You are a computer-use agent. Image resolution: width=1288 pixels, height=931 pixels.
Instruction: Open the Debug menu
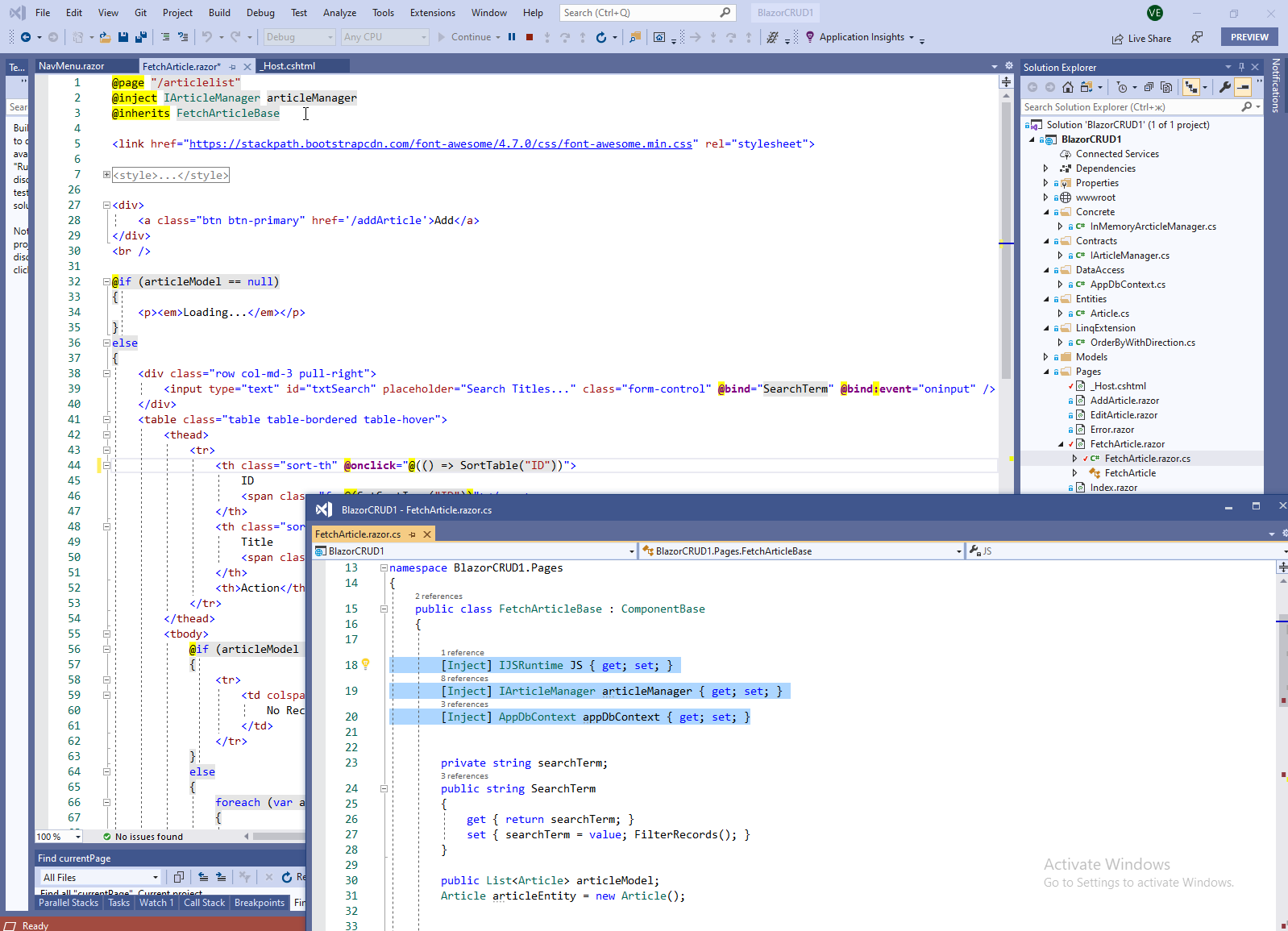(x=260, y=13)
